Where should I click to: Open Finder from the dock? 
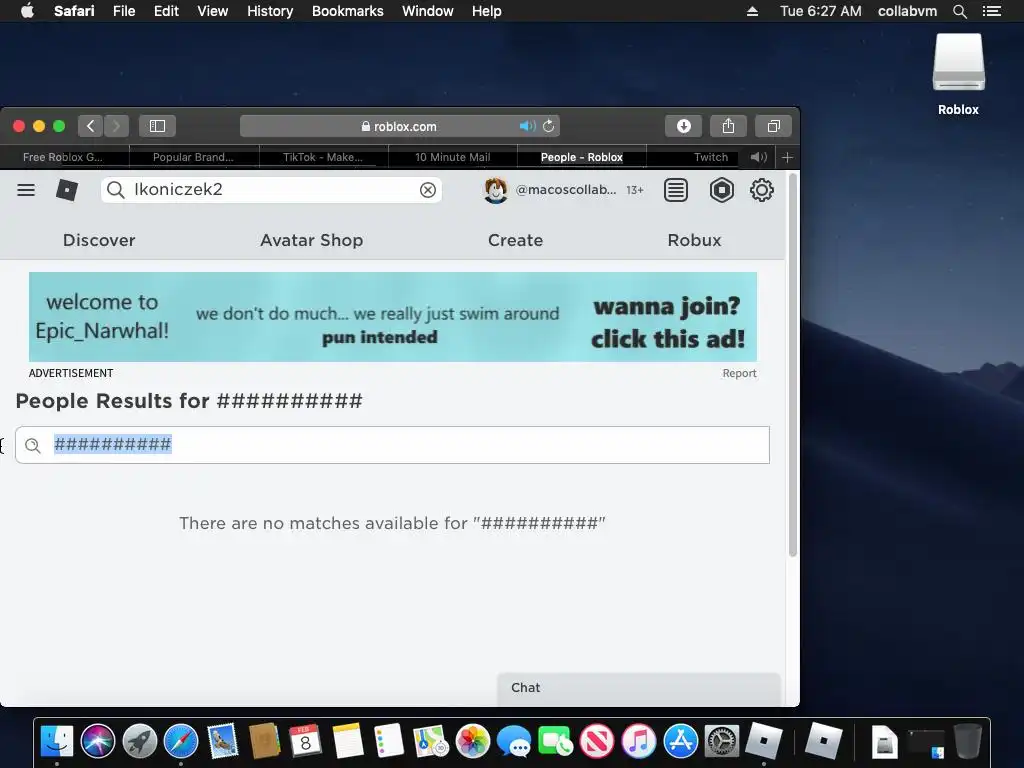point(57,741)
